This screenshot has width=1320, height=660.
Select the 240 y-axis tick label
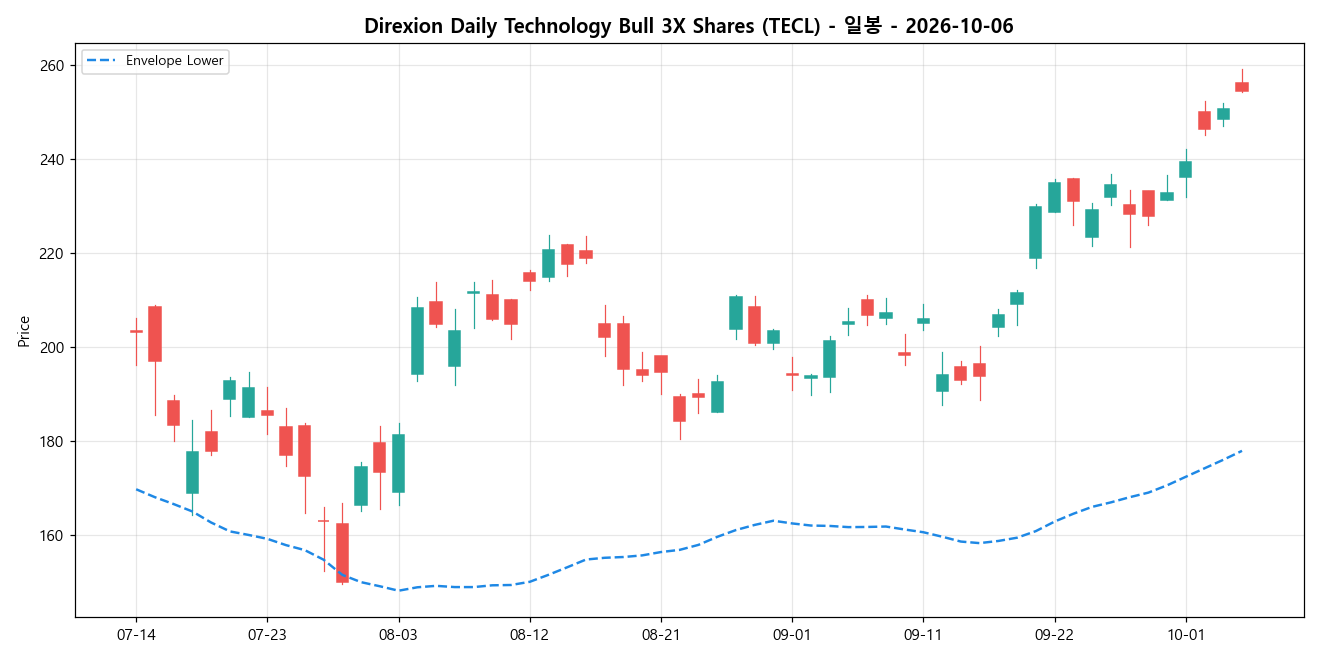pyautogui.click(x=53, y=160)
